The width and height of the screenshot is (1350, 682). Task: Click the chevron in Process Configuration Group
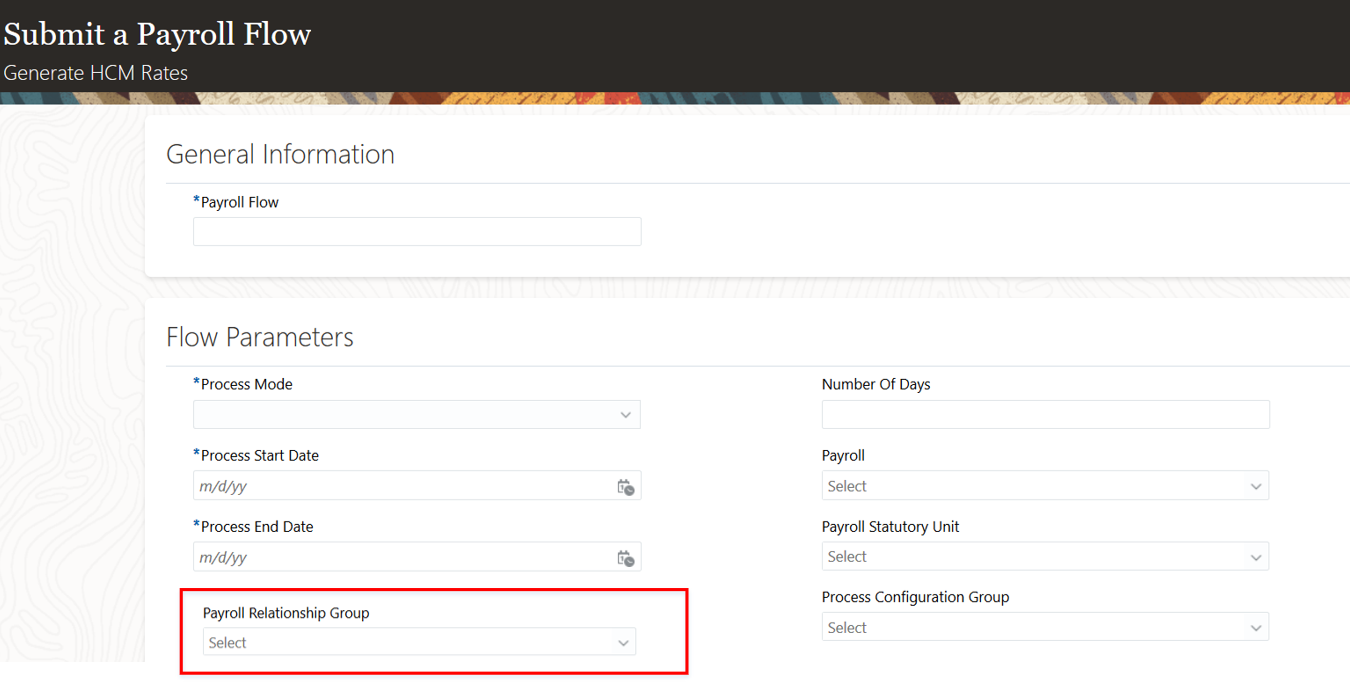tap(1256, 628)
